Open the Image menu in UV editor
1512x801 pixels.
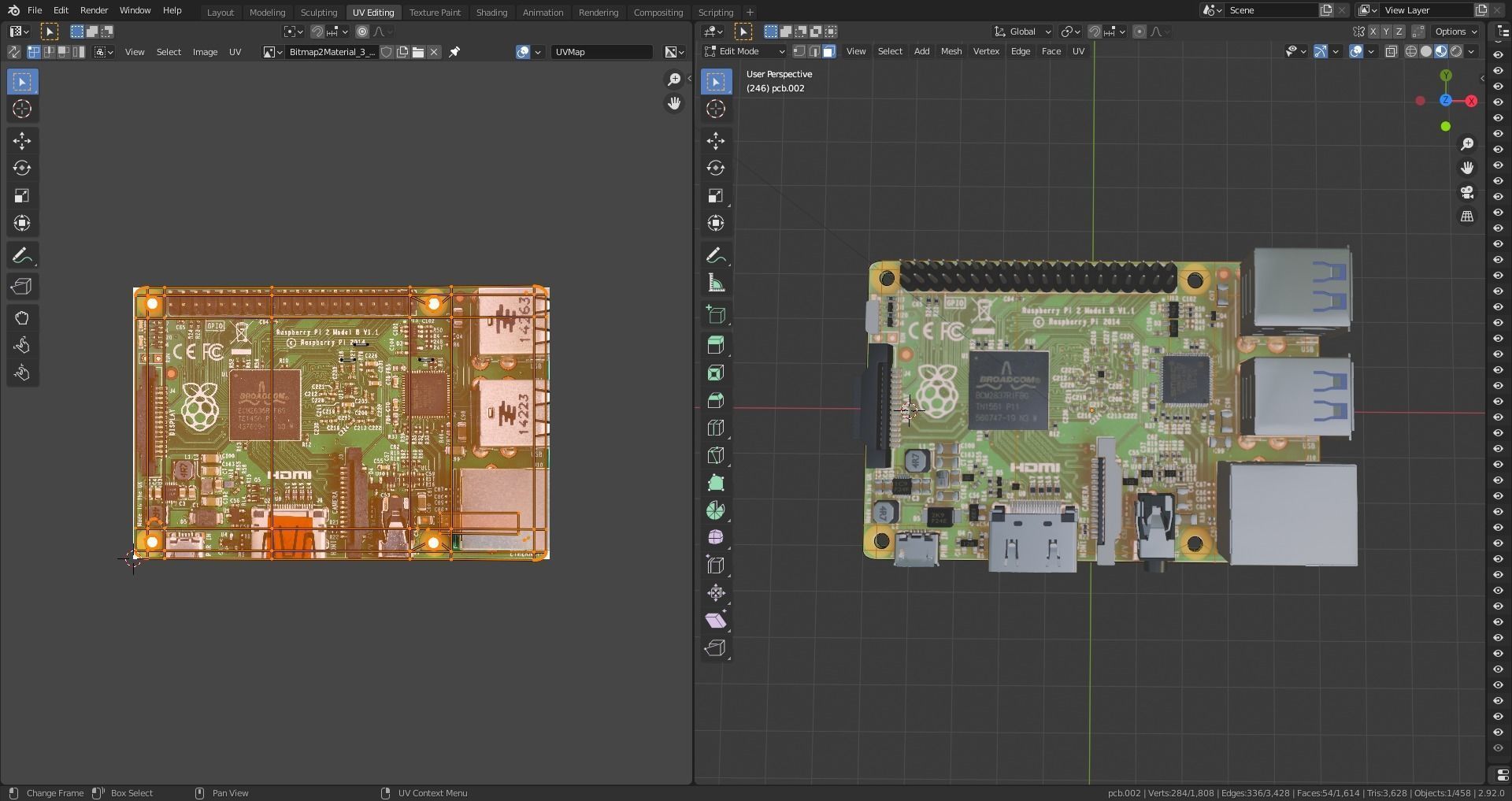coord(205,52)
